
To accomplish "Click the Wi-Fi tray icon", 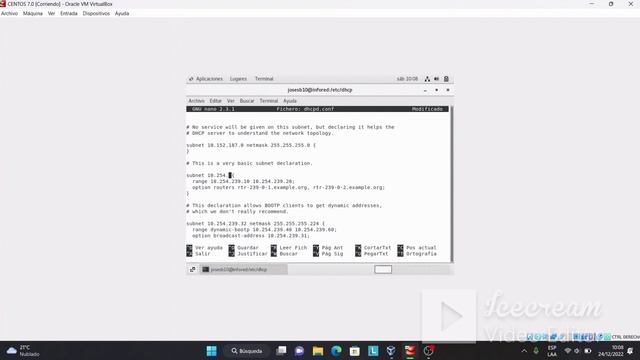I will (567, 351).
